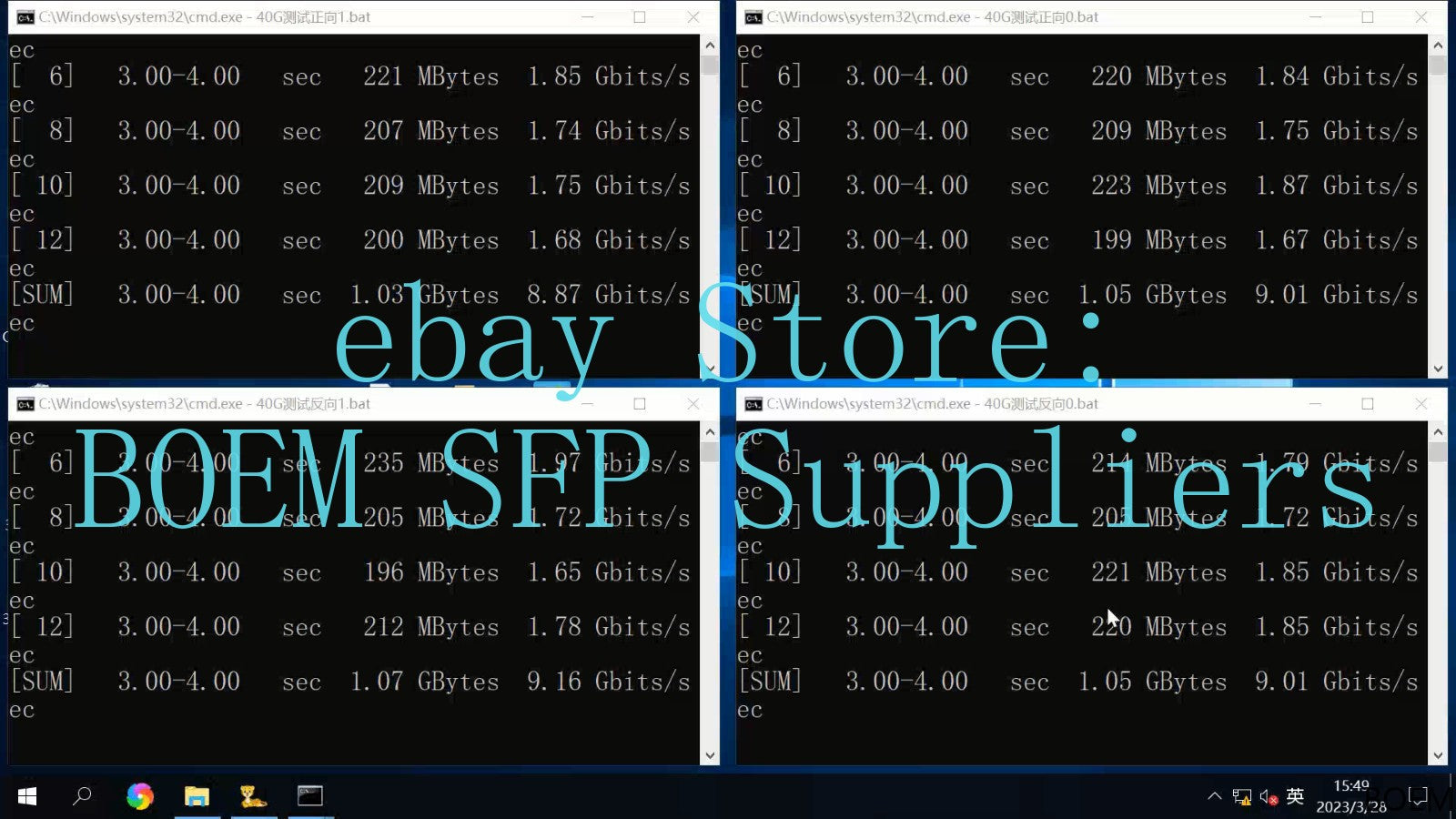Close the 40G测试反向1.bat window
This screenshot has height=819, width=1456.
(693, 404)
